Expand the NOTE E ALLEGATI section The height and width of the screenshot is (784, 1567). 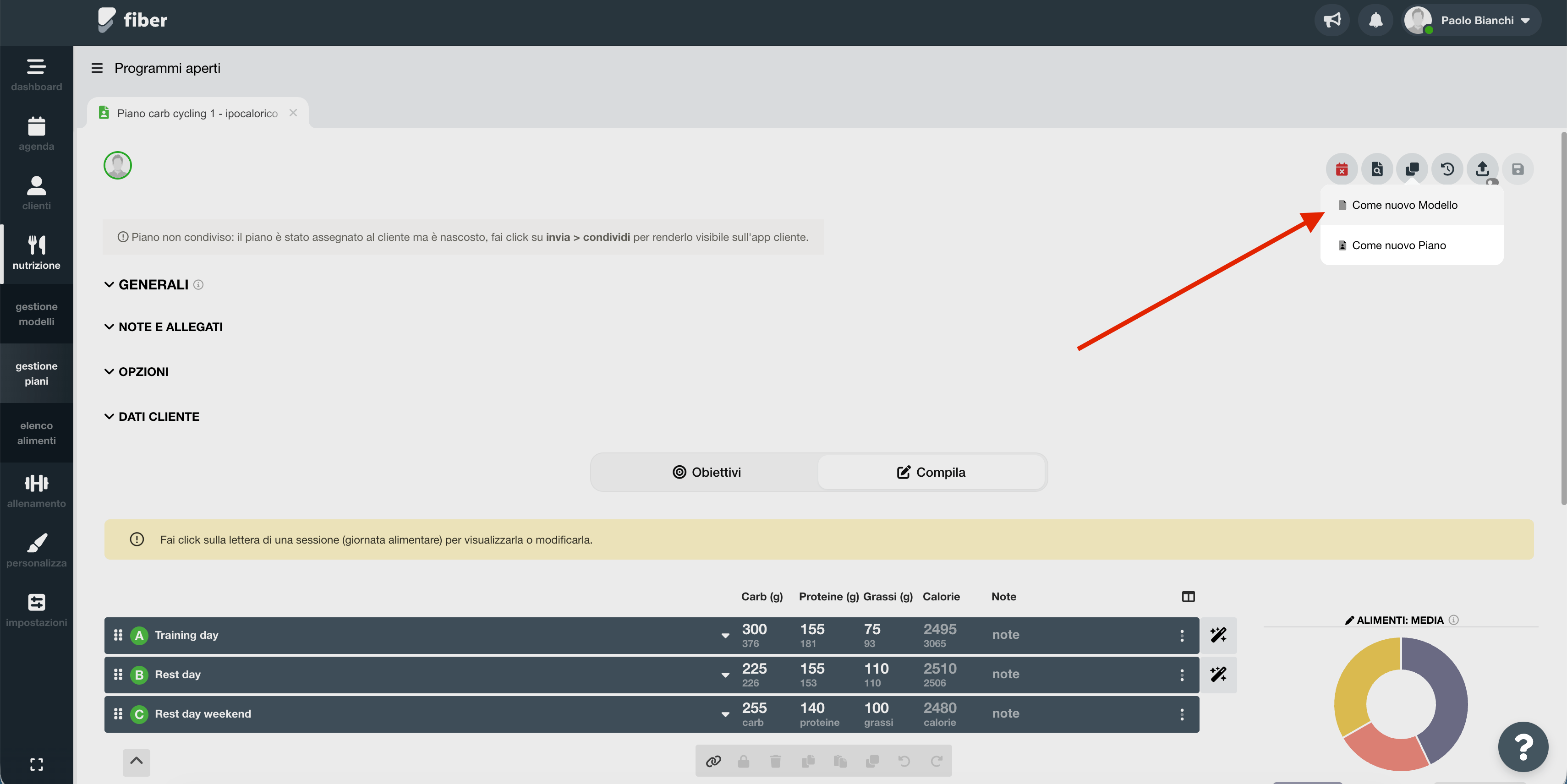163,327
